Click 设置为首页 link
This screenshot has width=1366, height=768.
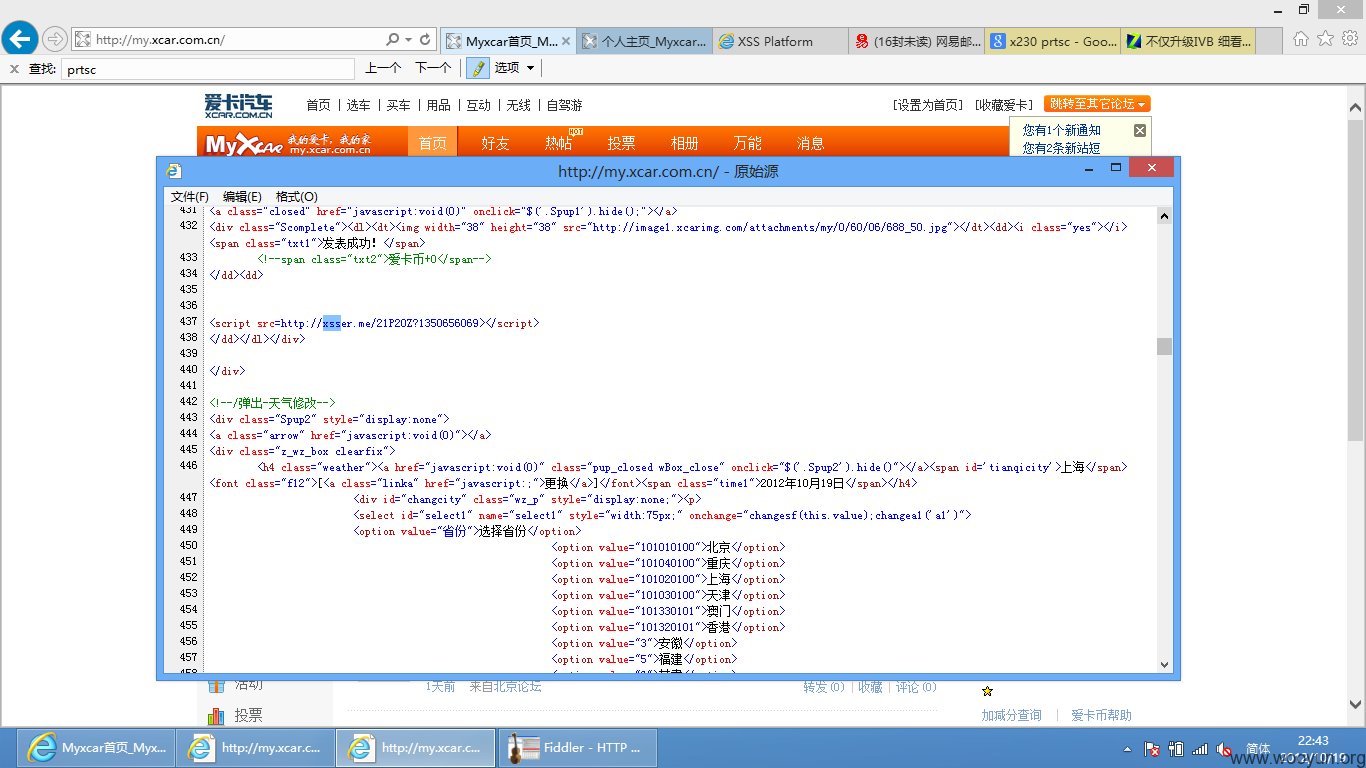click(x=928, y=105)
